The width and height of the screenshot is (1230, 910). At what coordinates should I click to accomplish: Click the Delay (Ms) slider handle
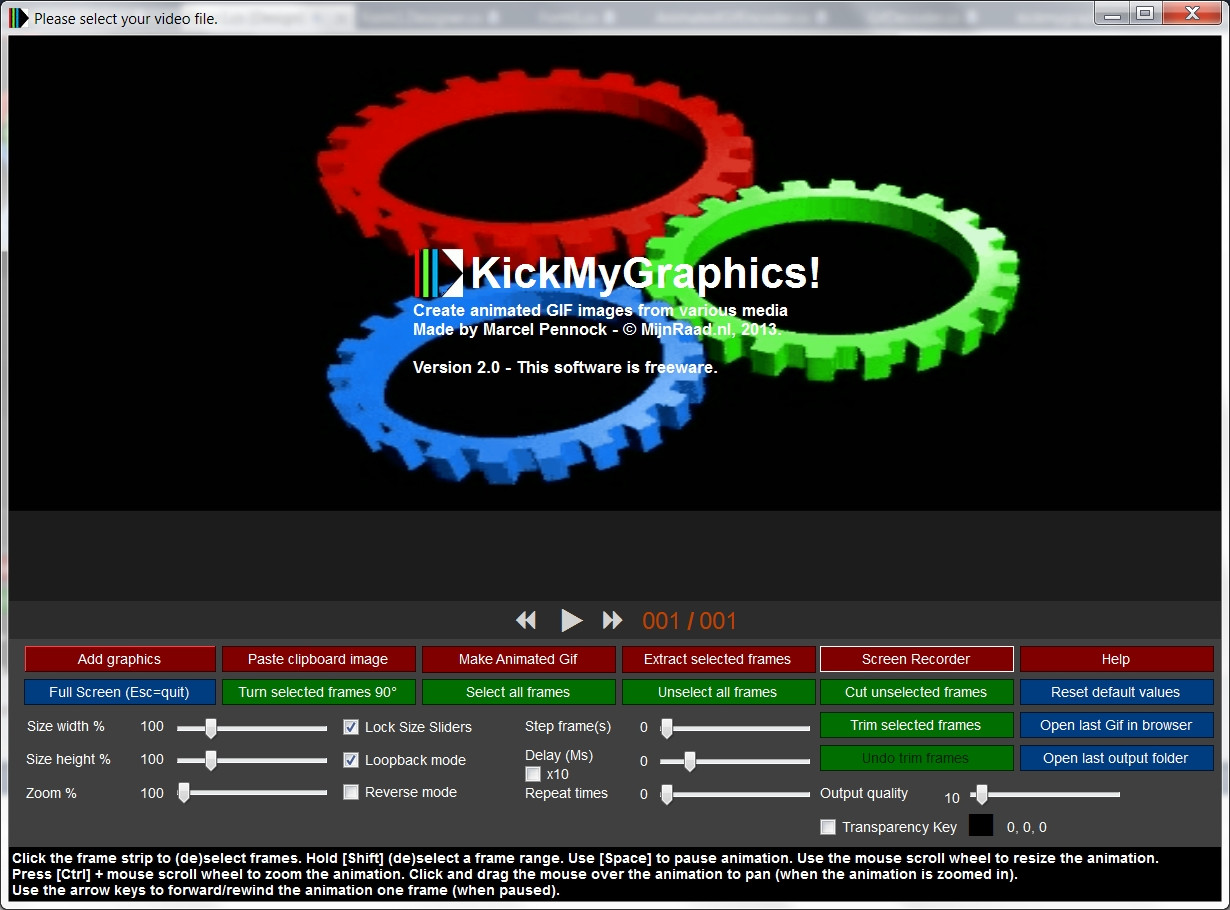coord(690,761)
